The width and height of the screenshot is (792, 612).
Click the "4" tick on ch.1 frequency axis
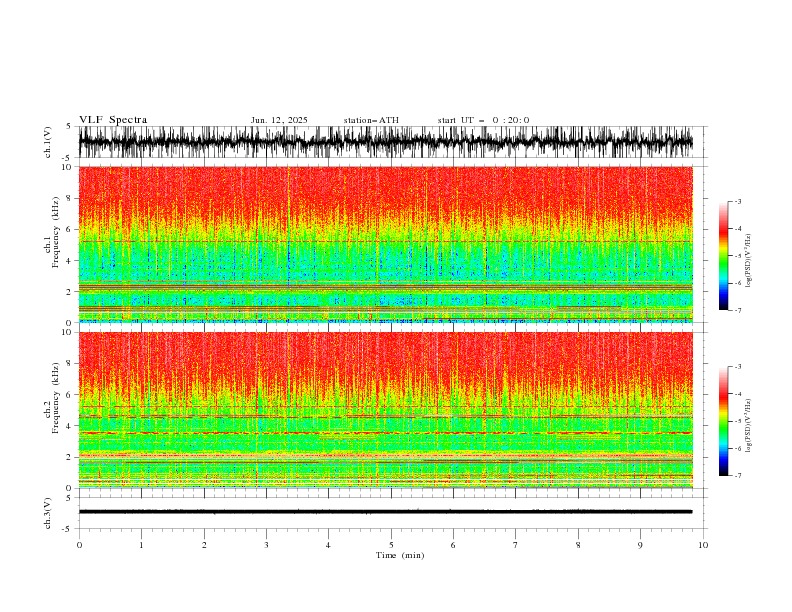pos(71,261)
